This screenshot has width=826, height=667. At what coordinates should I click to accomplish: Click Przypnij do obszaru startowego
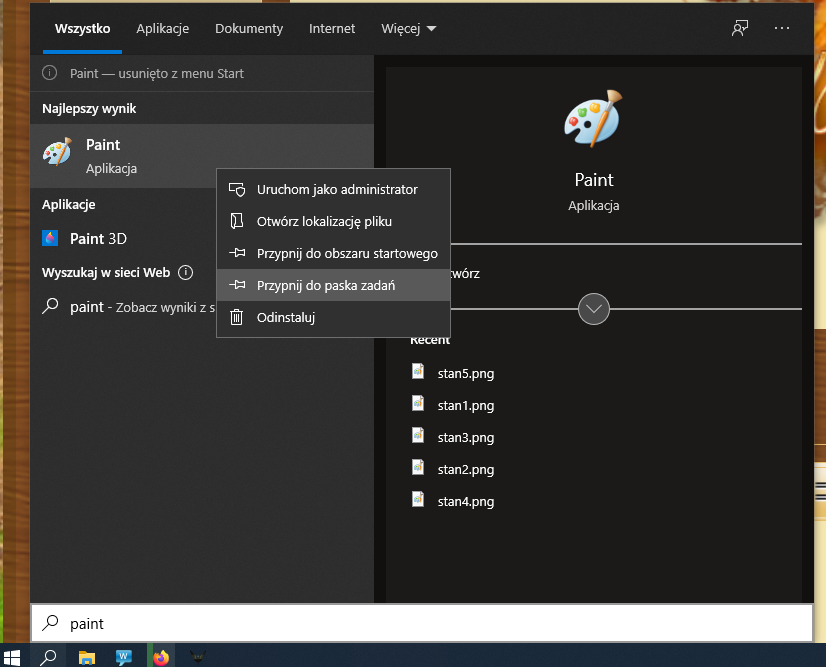tap(333, 253)
